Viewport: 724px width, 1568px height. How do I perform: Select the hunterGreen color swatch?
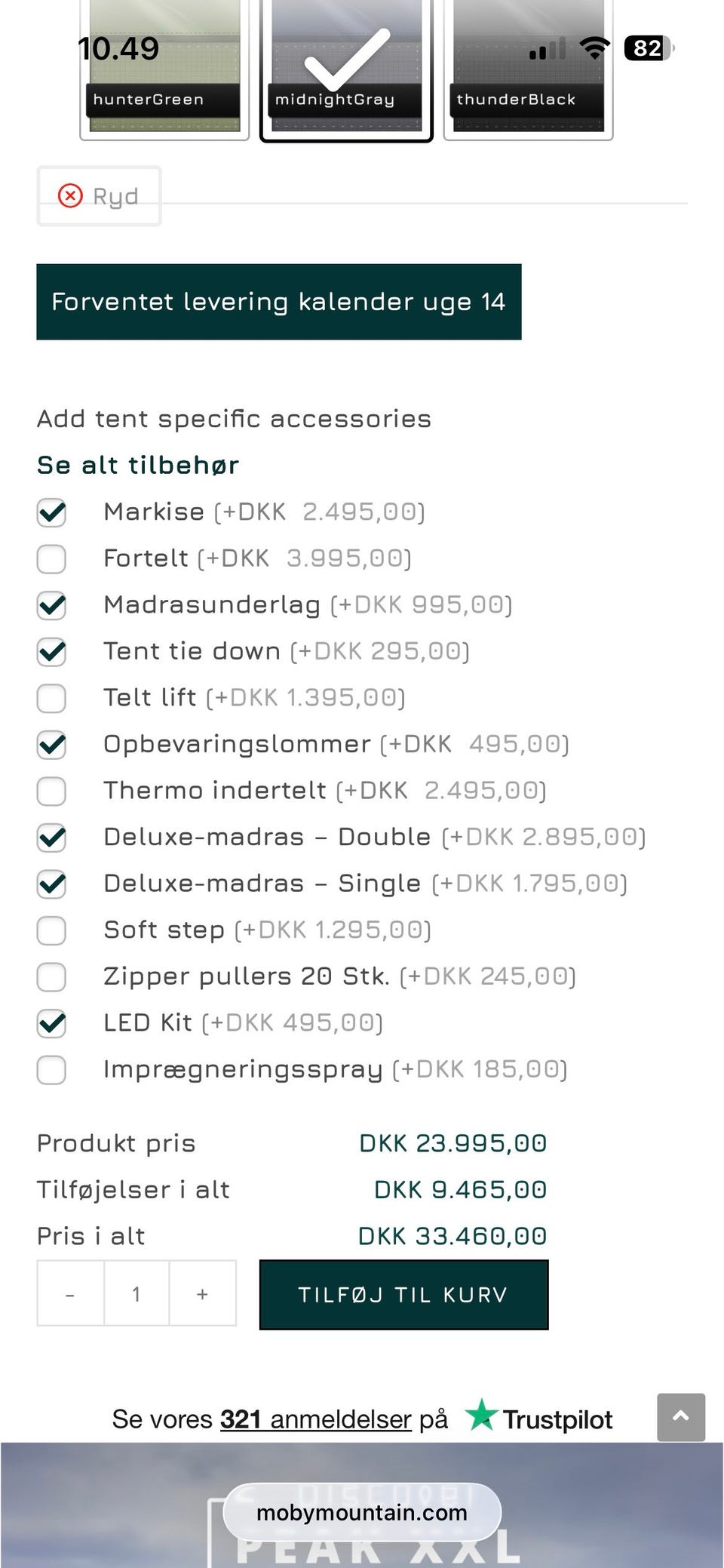point(164,72)
